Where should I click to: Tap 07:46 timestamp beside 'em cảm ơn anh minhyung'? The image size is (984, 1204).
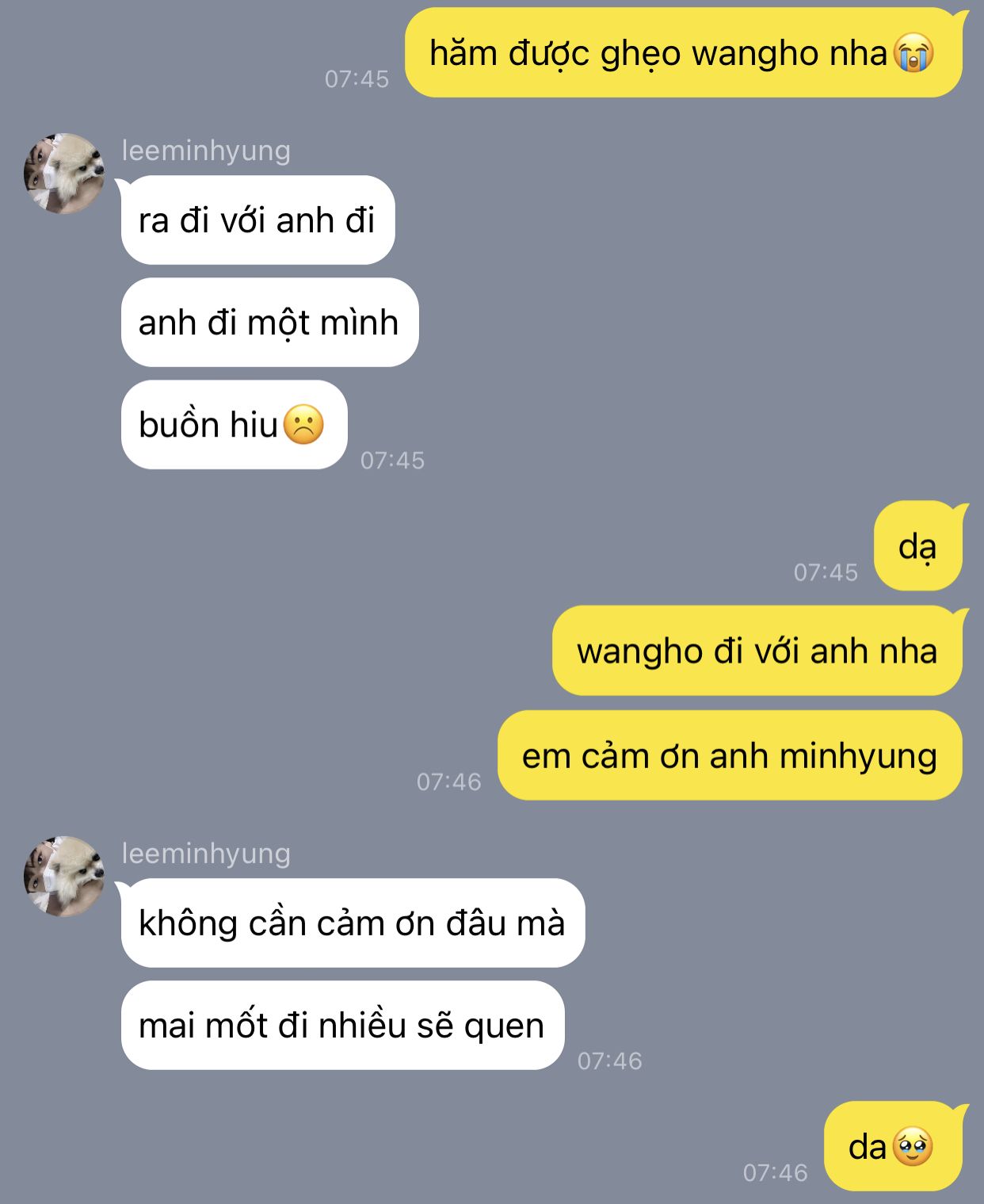click(x=449, y=782)
